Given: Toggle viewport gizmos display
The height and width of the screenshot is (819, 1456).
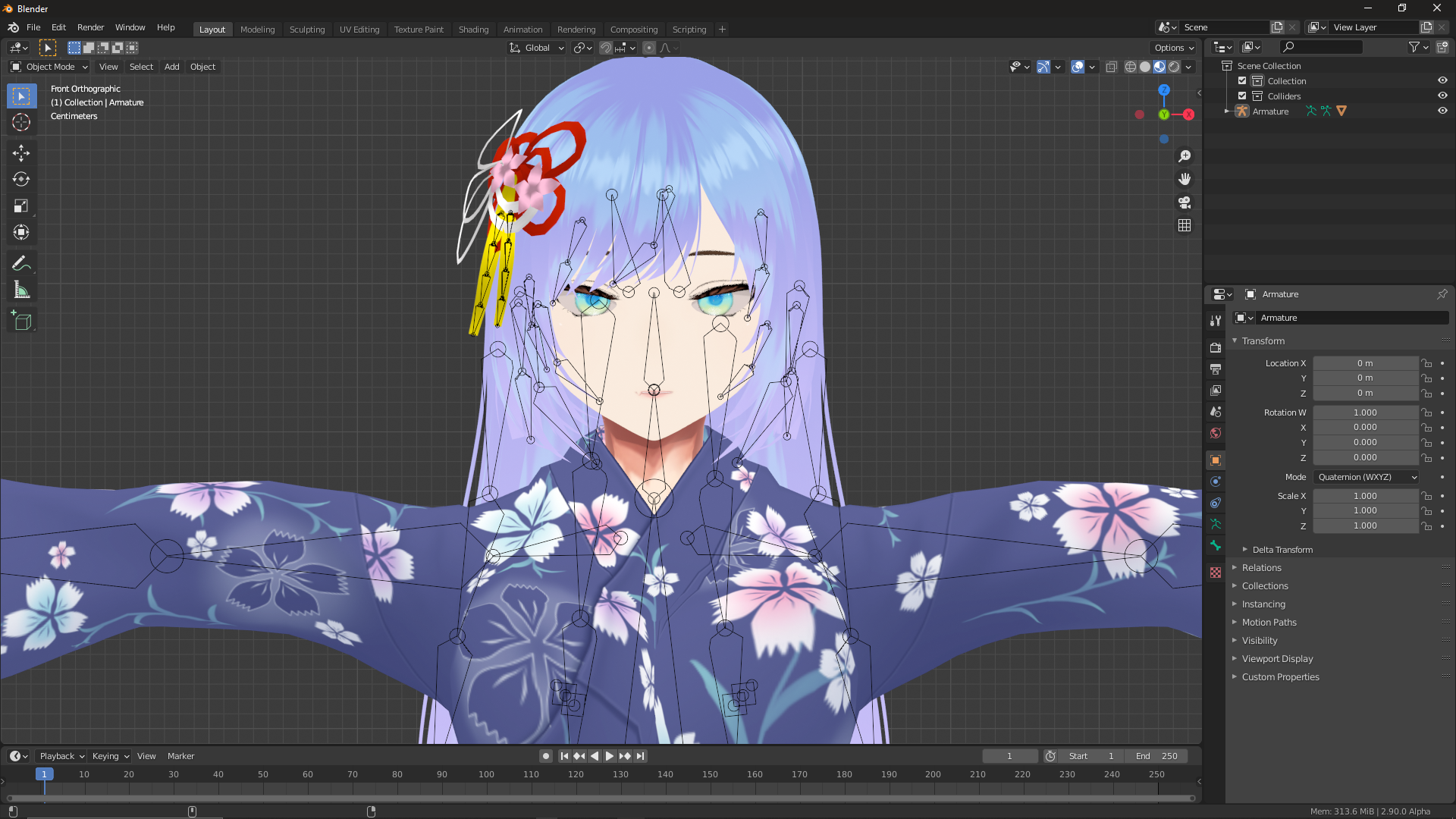Looking at the screenshot, I should (1043, 67).
